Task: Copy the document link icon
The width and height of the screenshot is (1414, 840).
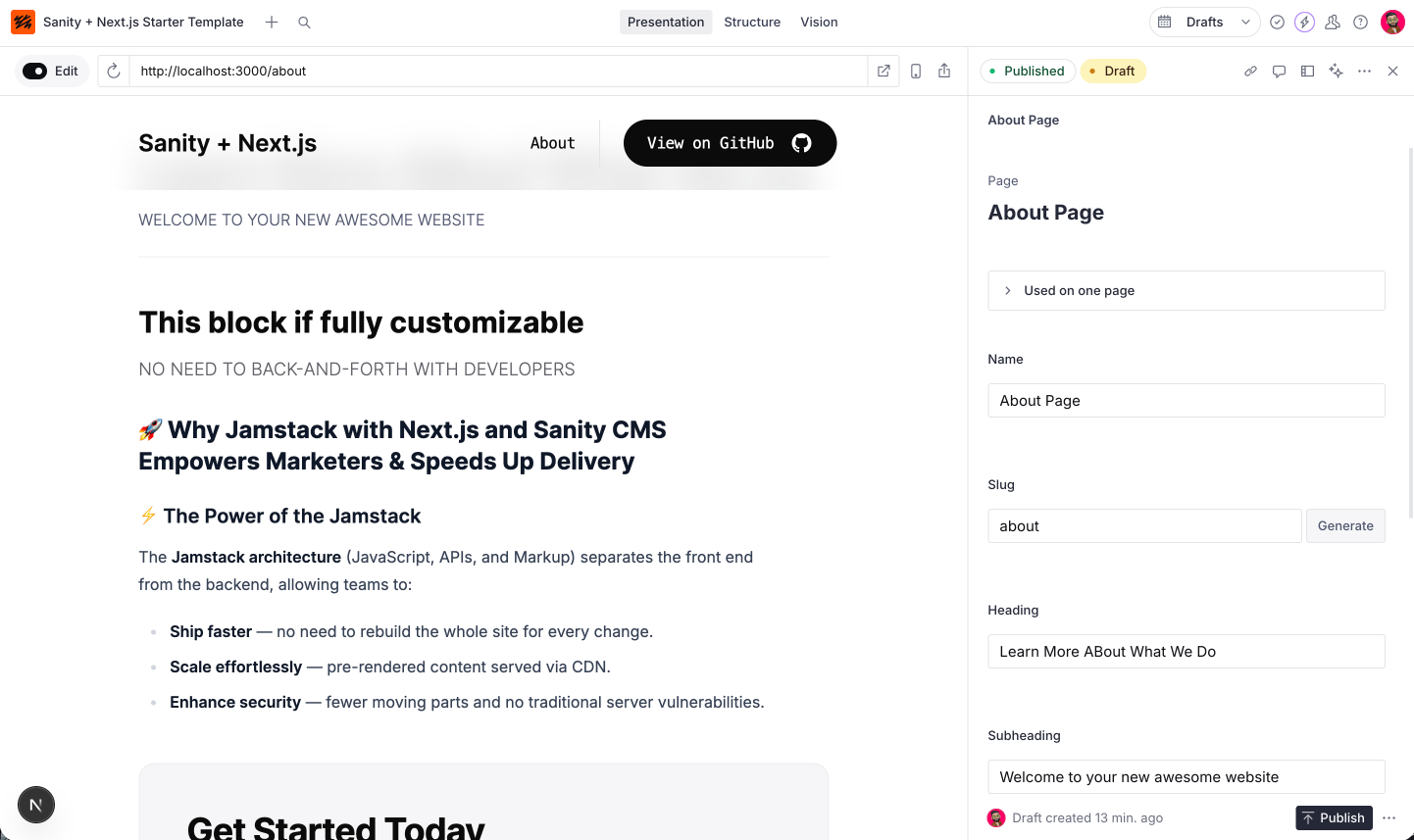Action: (x=1250, y=71)
